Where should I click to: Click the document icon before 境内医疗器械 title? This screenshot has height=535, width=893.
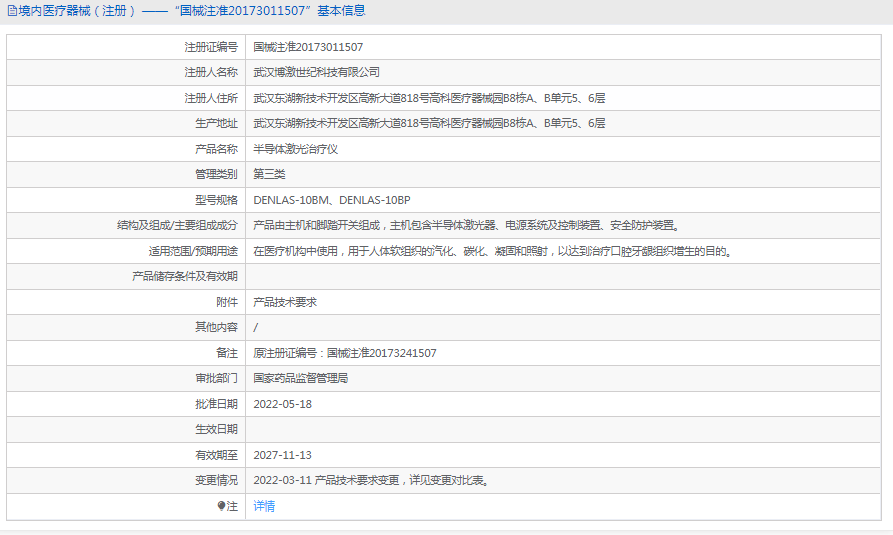click(x=10, y=11)
